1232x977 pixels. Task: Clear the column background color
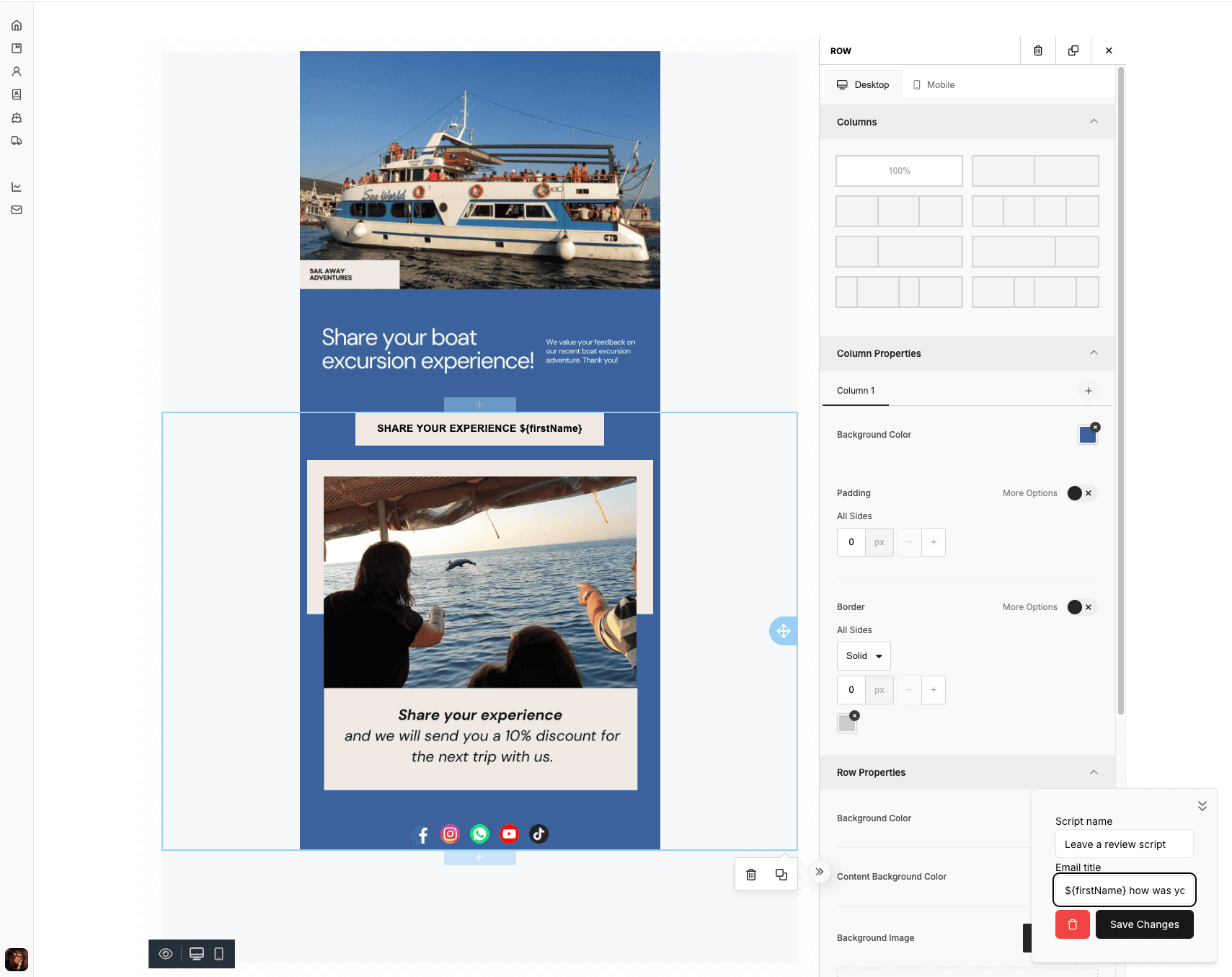[1096, 427]
